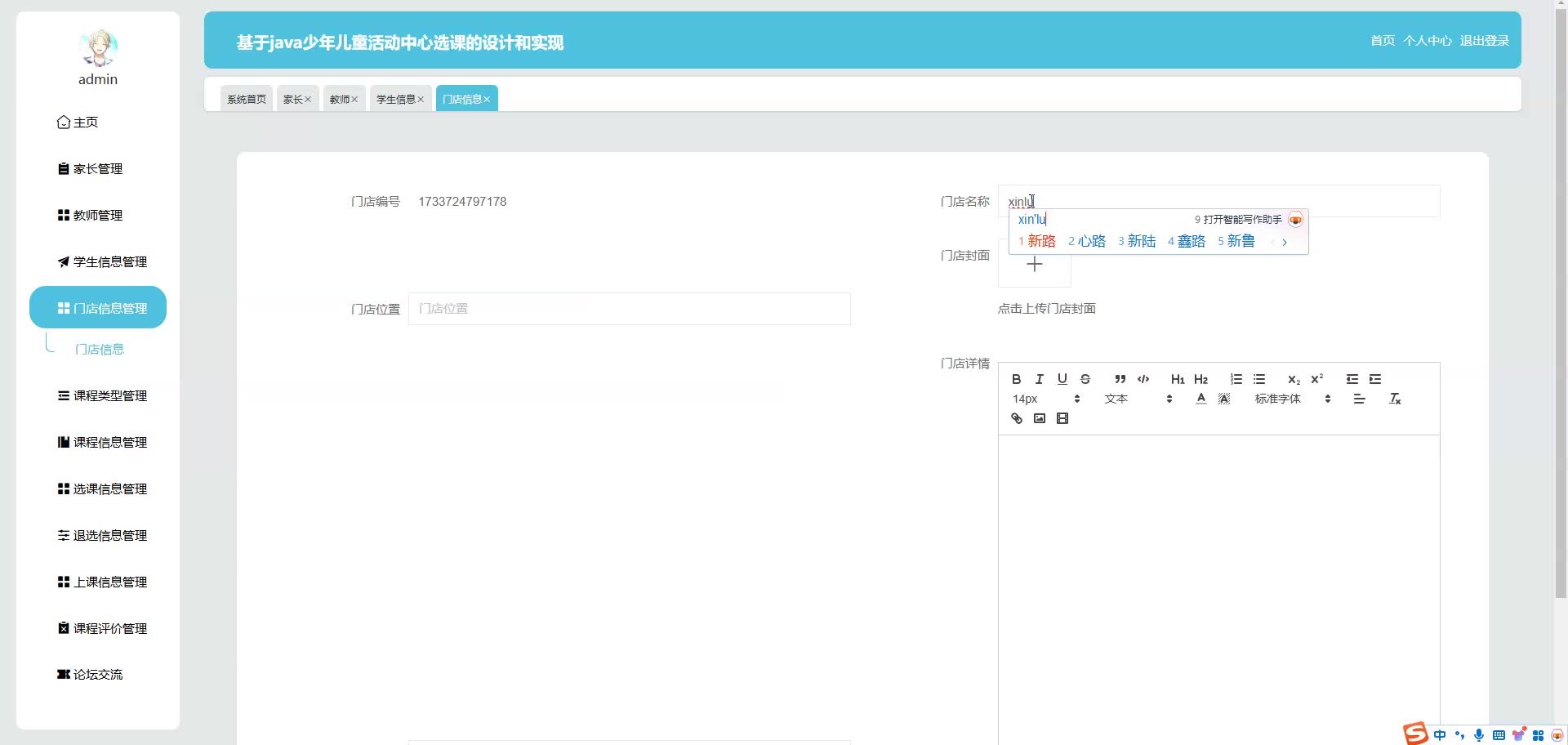Insert a hyperlink using the link icon

(1016, 418)
